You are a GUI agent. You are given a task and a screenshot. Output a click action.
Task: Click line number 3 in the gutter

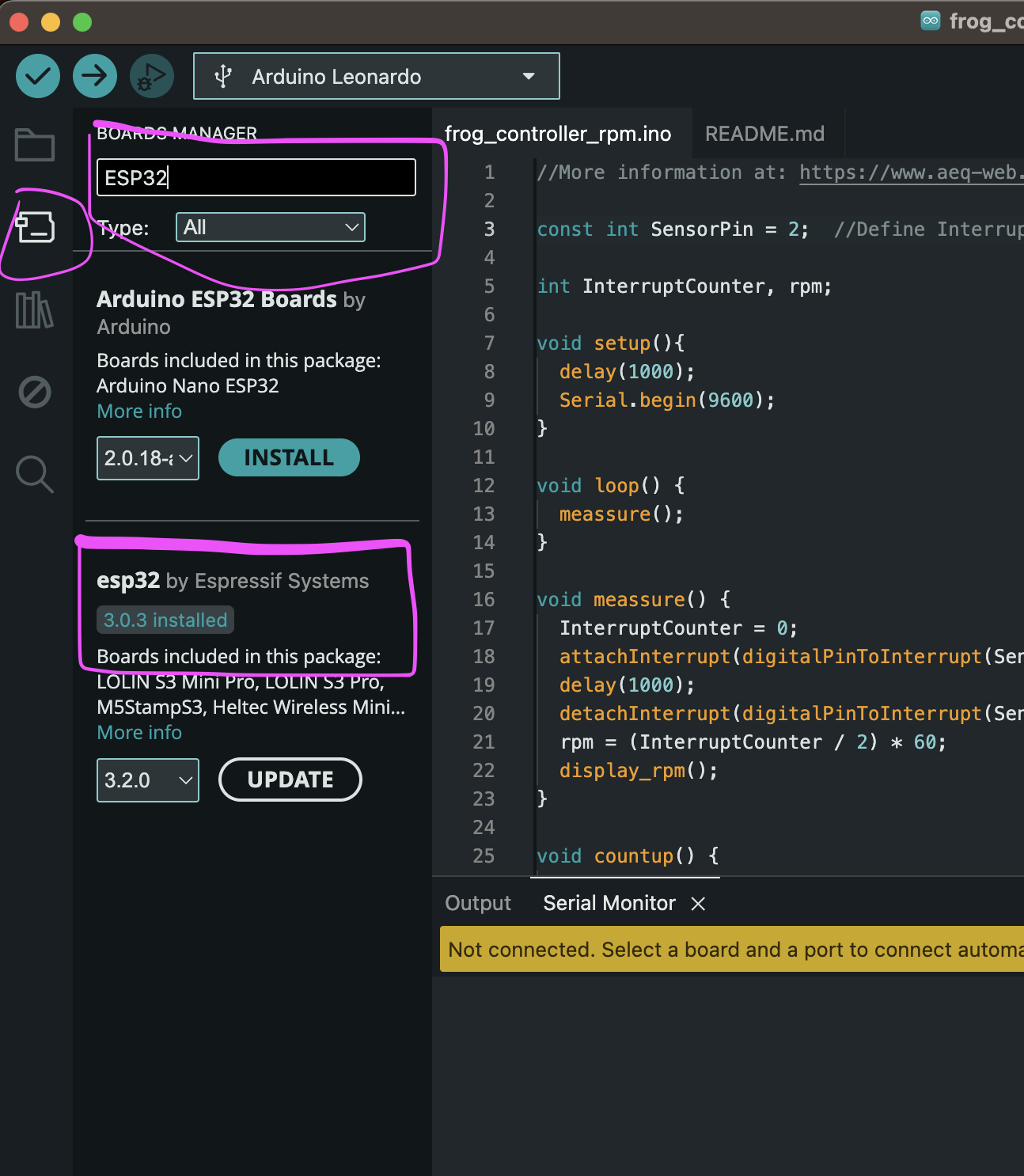489,230
